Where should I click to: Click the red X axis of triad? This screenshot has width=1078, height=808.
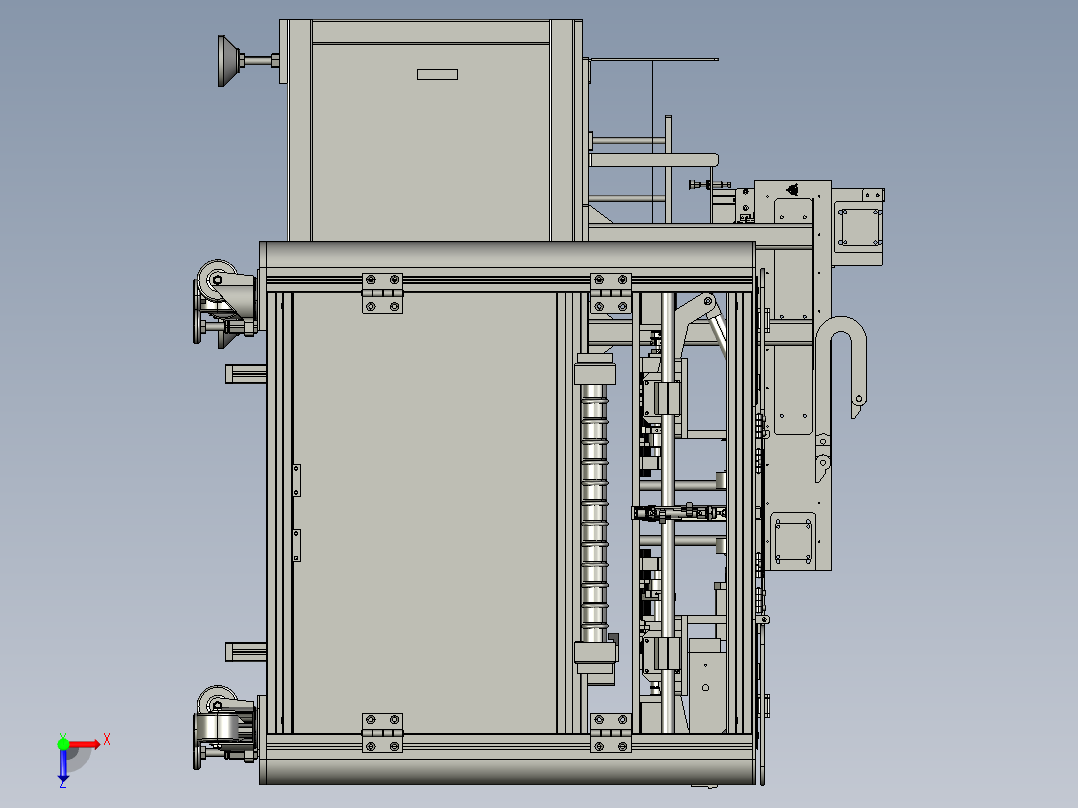click(83, 745)
